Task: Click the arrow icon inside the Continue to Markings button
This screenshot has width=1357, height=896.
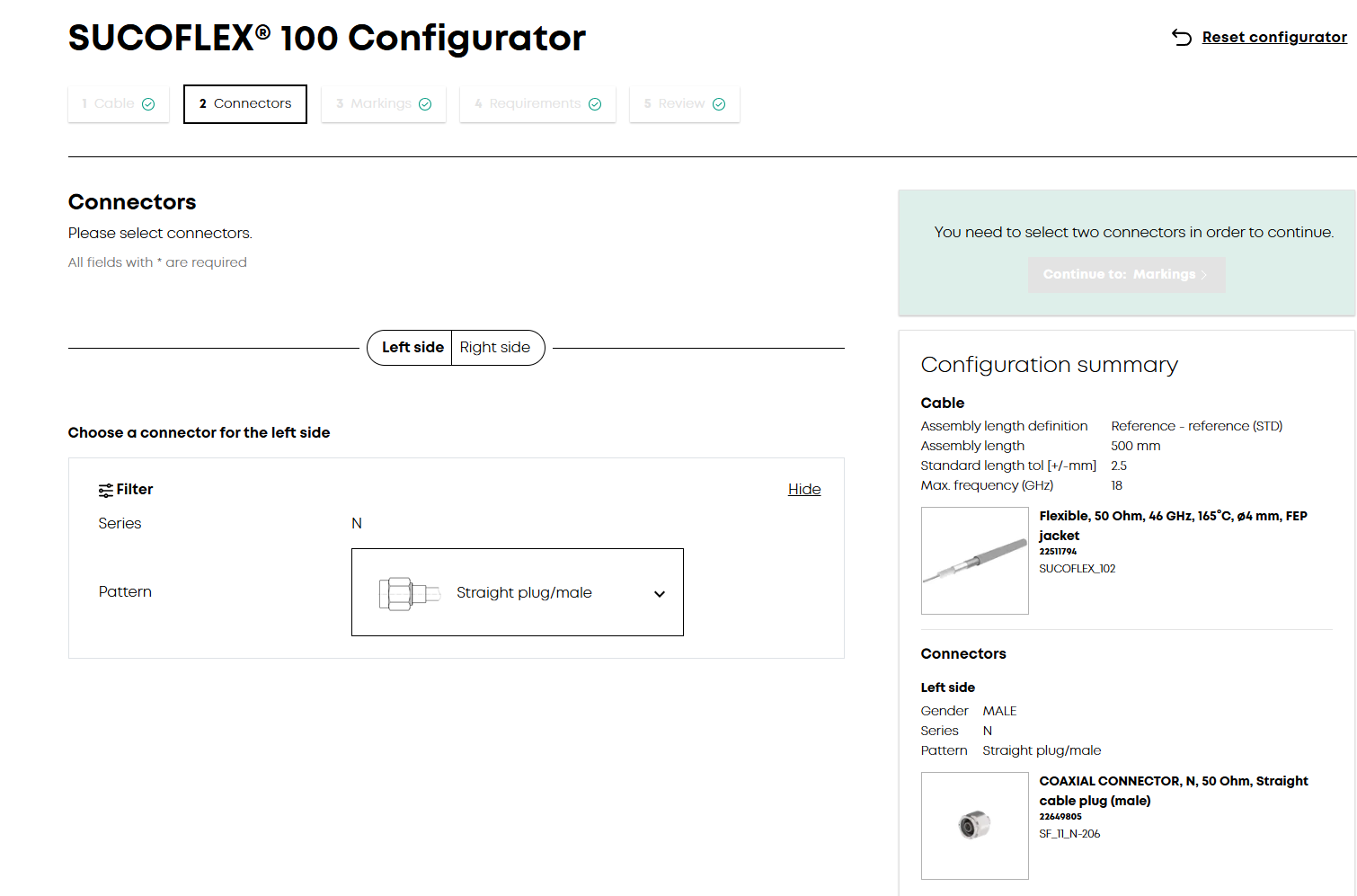Action: [x=1204, y=274]
